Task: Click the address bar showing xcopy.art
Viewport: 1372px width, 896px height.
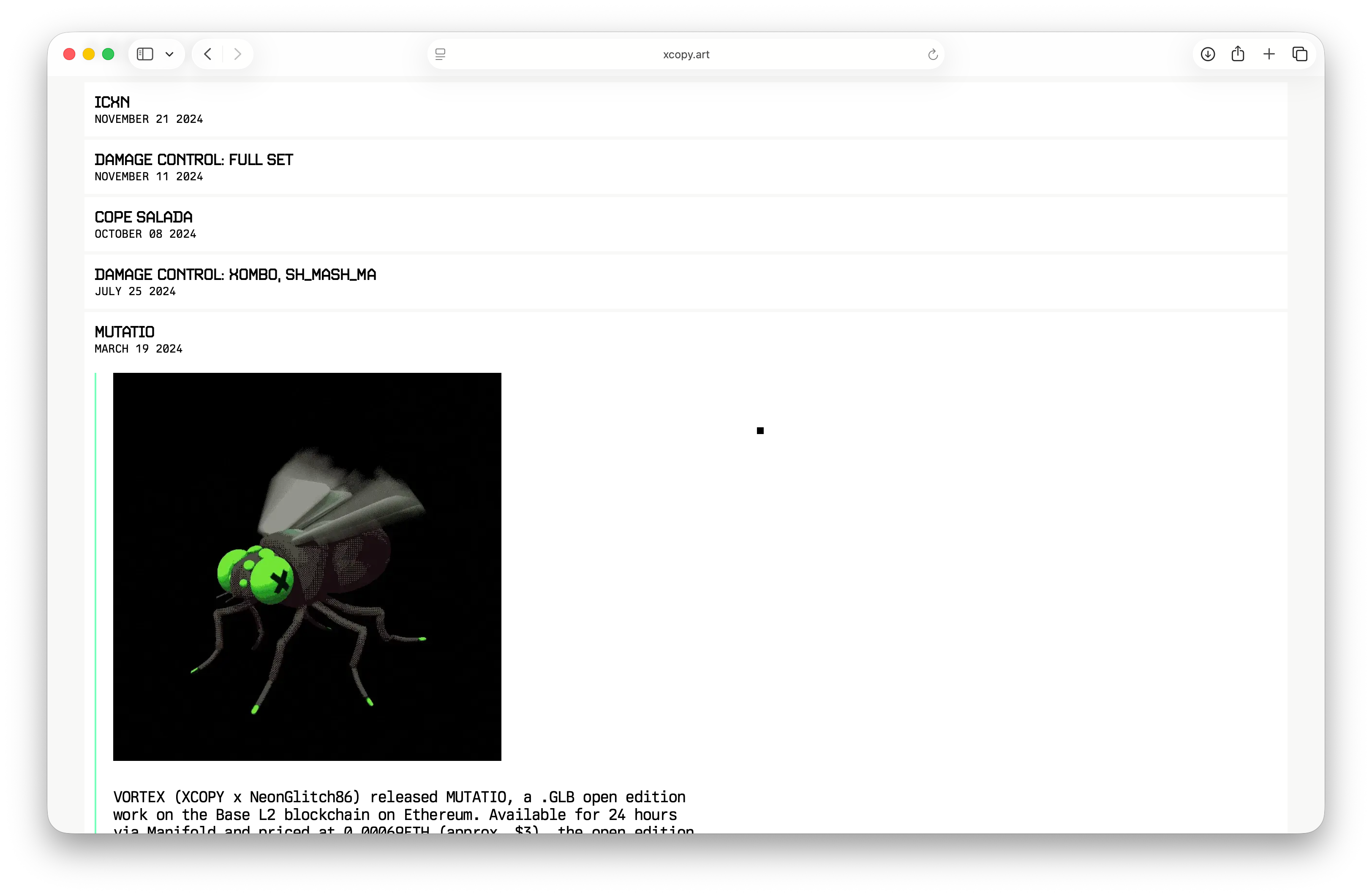Action: pyautogui.click(x=686, y=54)
